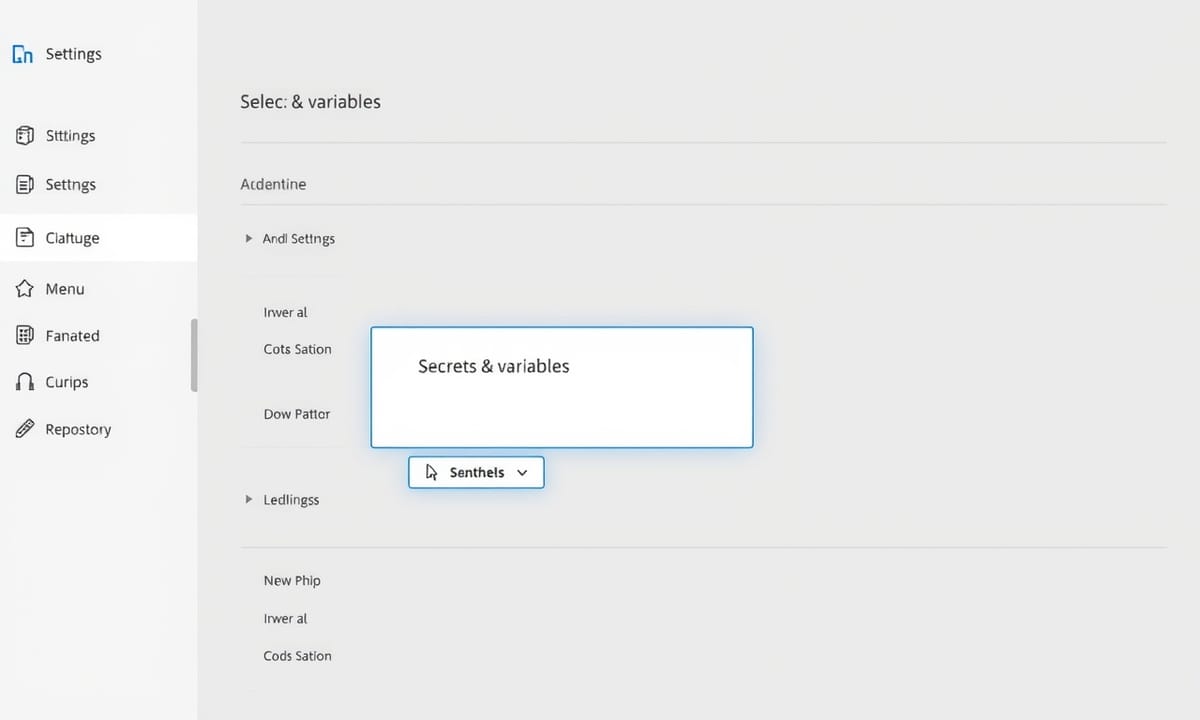This screenshot has width=1200, height=720.
Task: Click the Acdentine section label
Action: [x=273, y=184]
